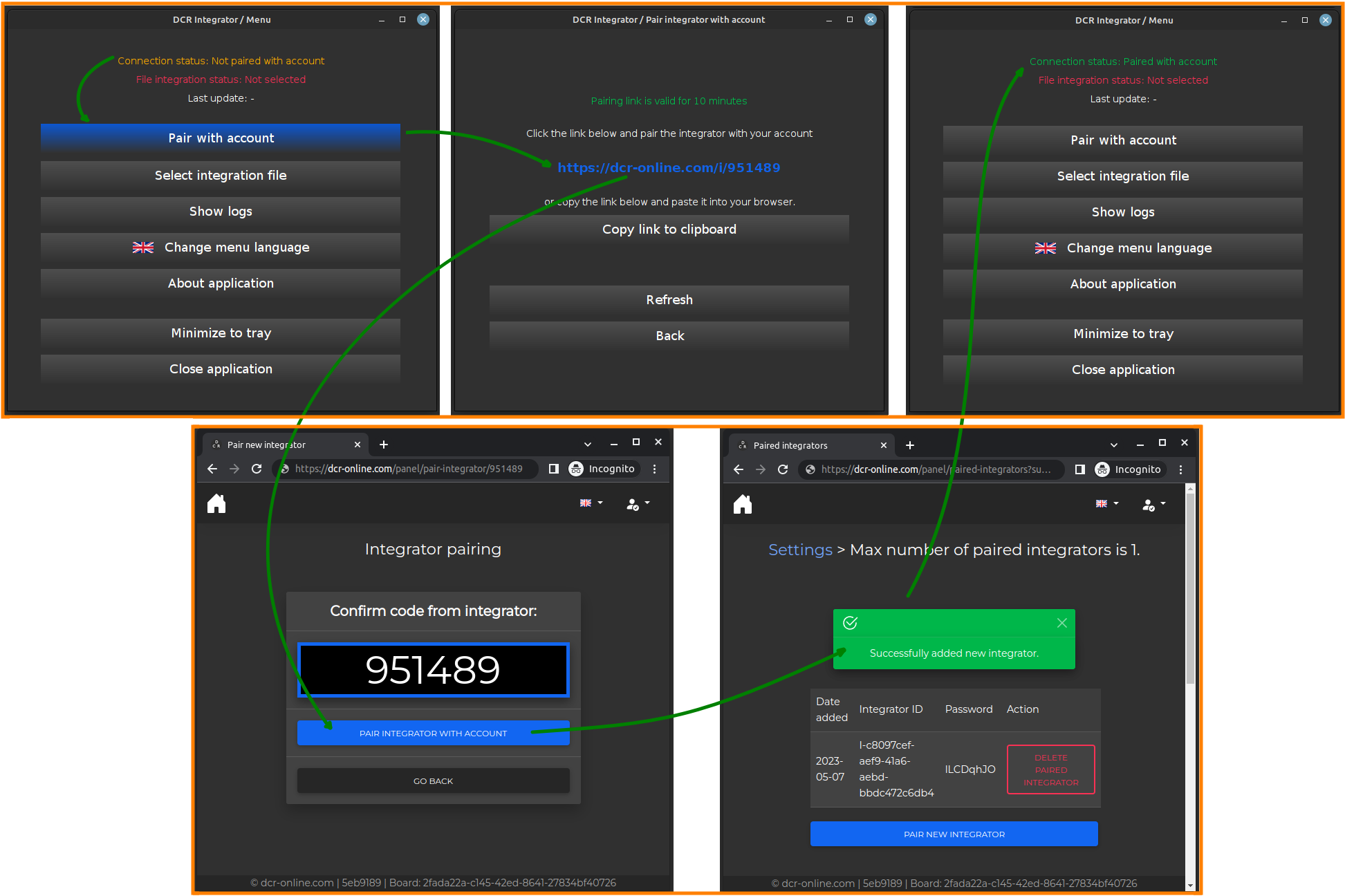Reload the Pair new integrator page
Viewport: 1345px width, 896px height.
[x=257, y=469]
